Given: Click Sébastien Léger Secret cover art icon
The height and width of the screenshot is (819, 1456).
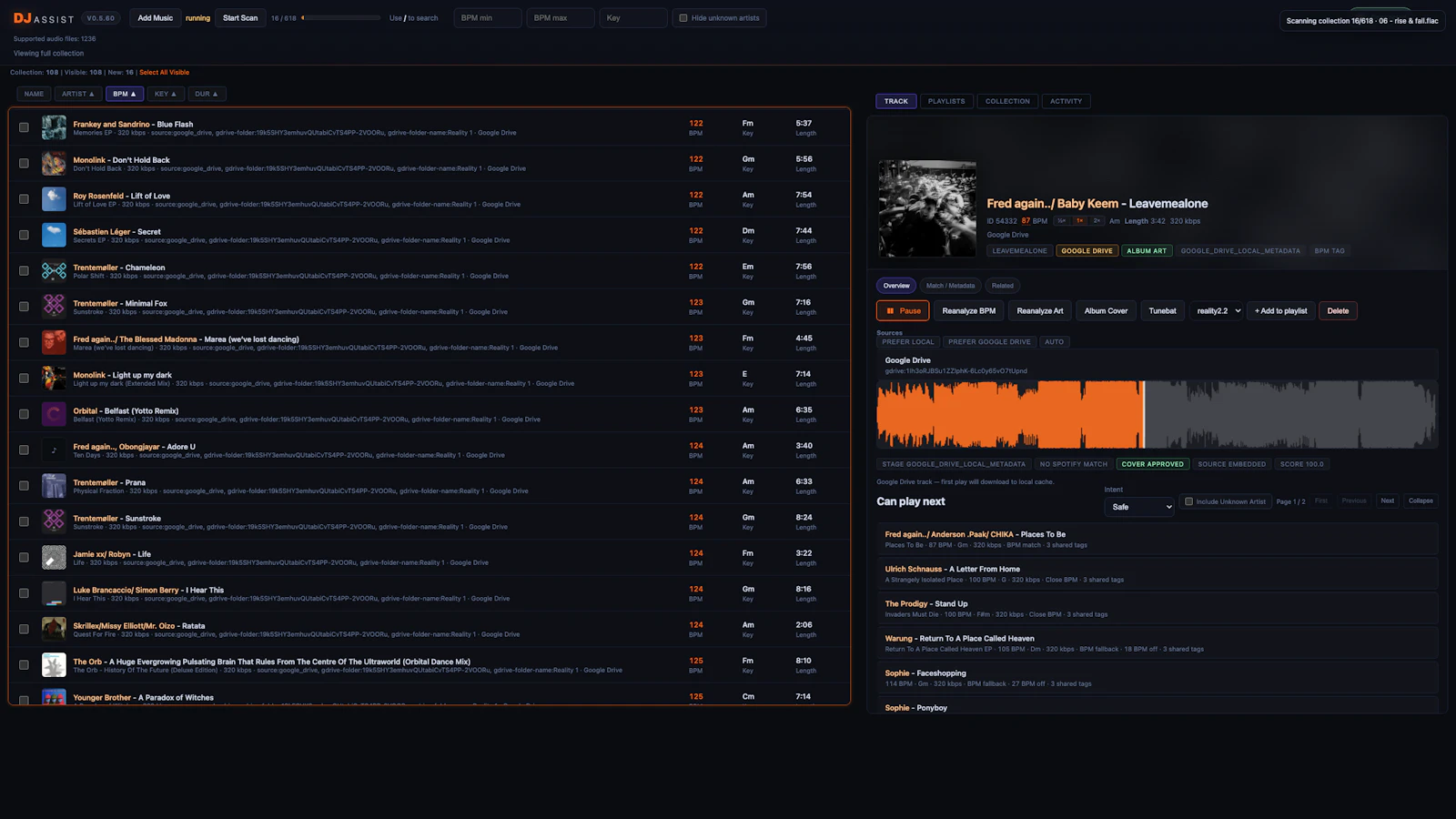Looking at the screenshot, I should tap(54, 235).
